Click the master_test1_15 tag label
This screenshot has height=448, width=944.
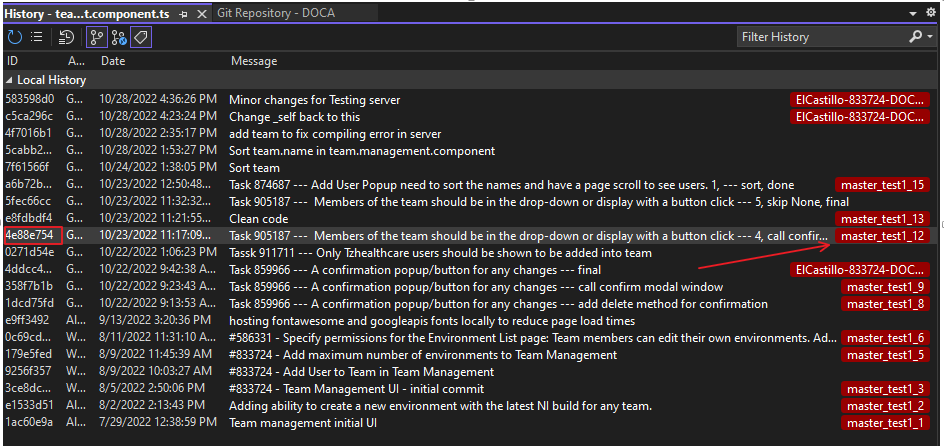click(x=883, y=184)
